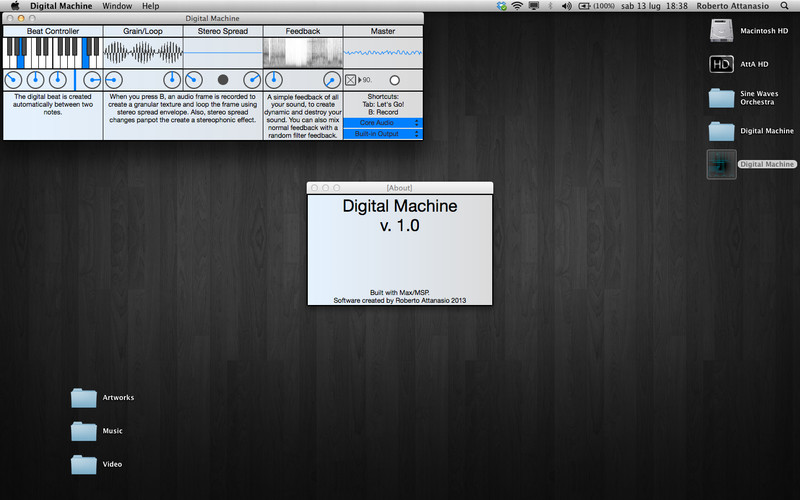Screen dimensions: 800x500
Task: Toggle the Master audio on/off X checkbox
Action: [x=351, y=80]
